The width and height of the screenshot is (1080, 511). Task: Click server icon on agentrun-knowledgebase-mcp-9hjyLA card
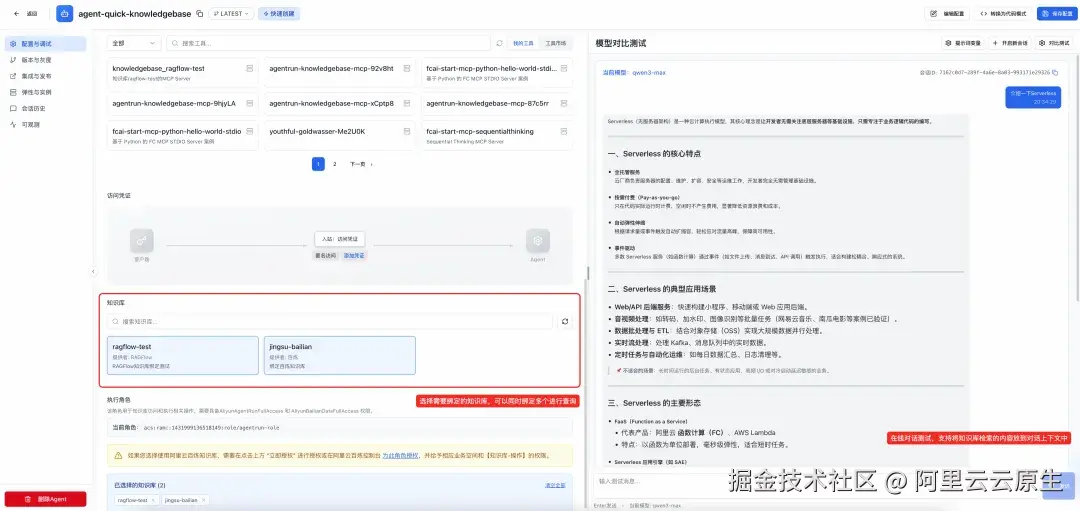[x=249, y=103]
